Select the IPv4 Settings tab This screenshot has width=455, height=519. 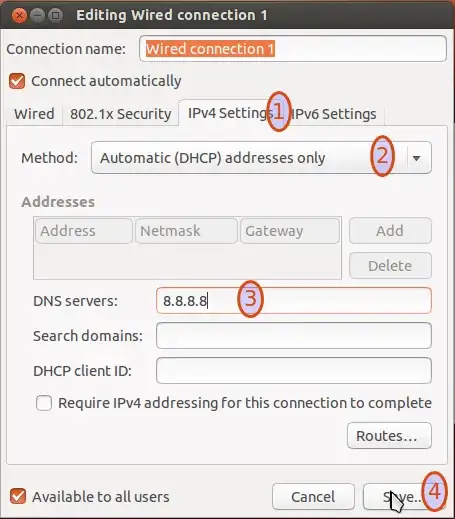pos(230,113)
